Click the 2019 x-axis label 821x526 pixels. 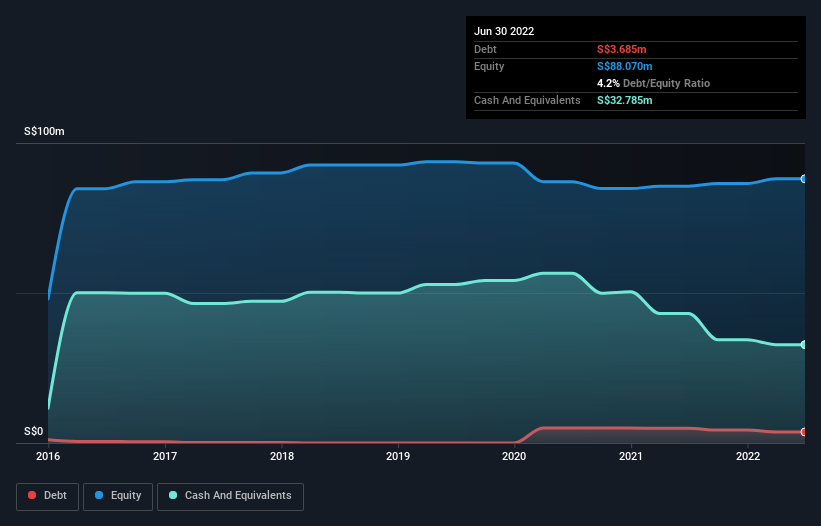click(398, 456)
